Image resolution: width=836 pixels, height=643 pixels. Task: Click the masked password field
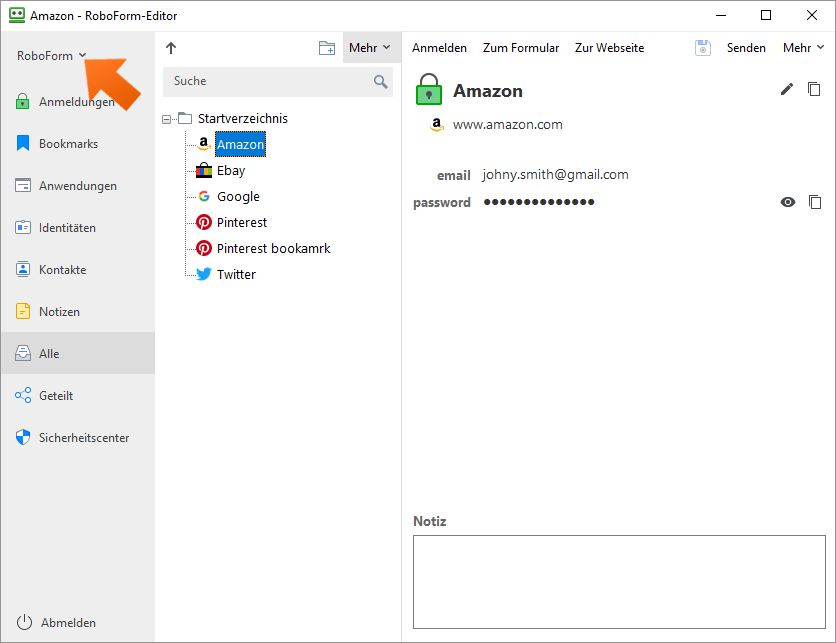[539, 202]
